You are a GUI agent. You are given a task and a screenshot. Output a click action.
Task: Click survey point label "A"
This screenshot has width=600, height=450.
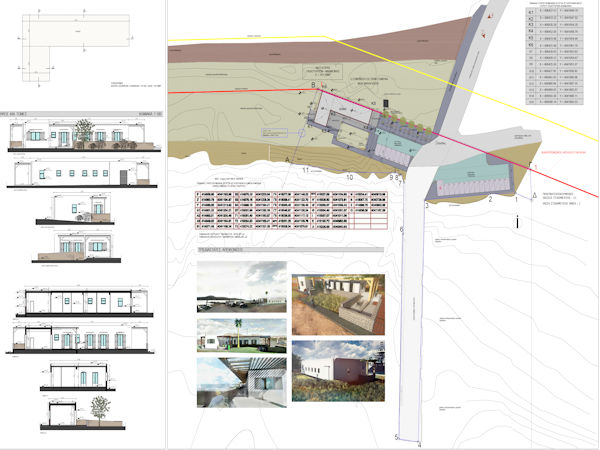click(x=287, y=159)
